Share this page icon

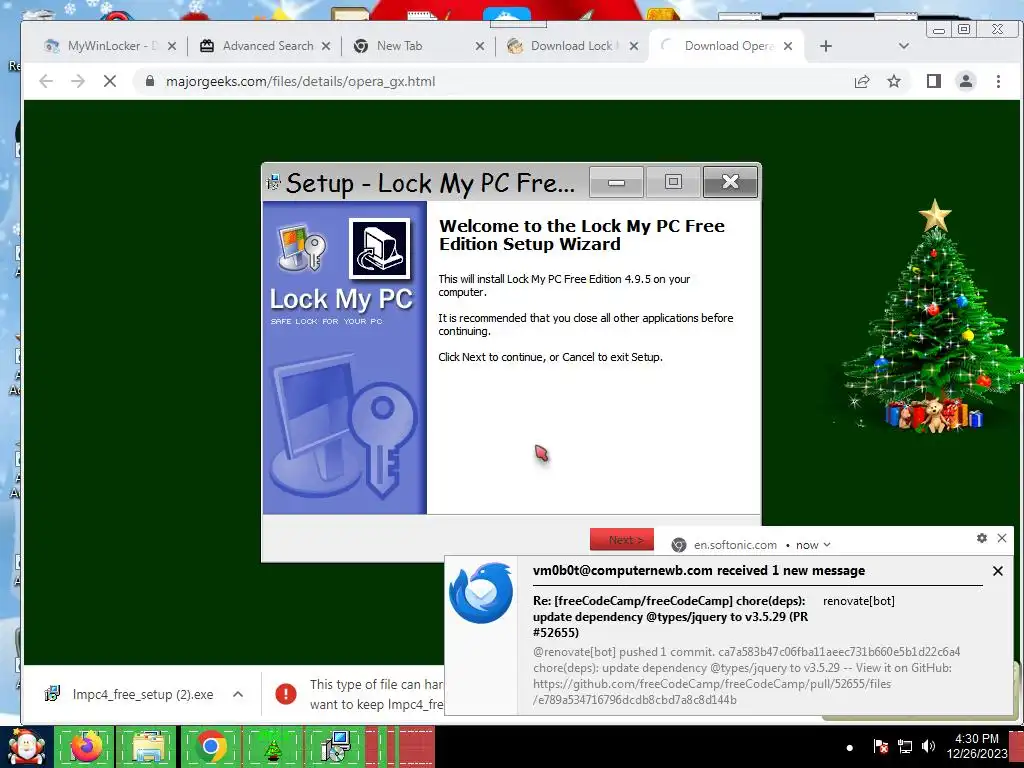coord(862,81)
